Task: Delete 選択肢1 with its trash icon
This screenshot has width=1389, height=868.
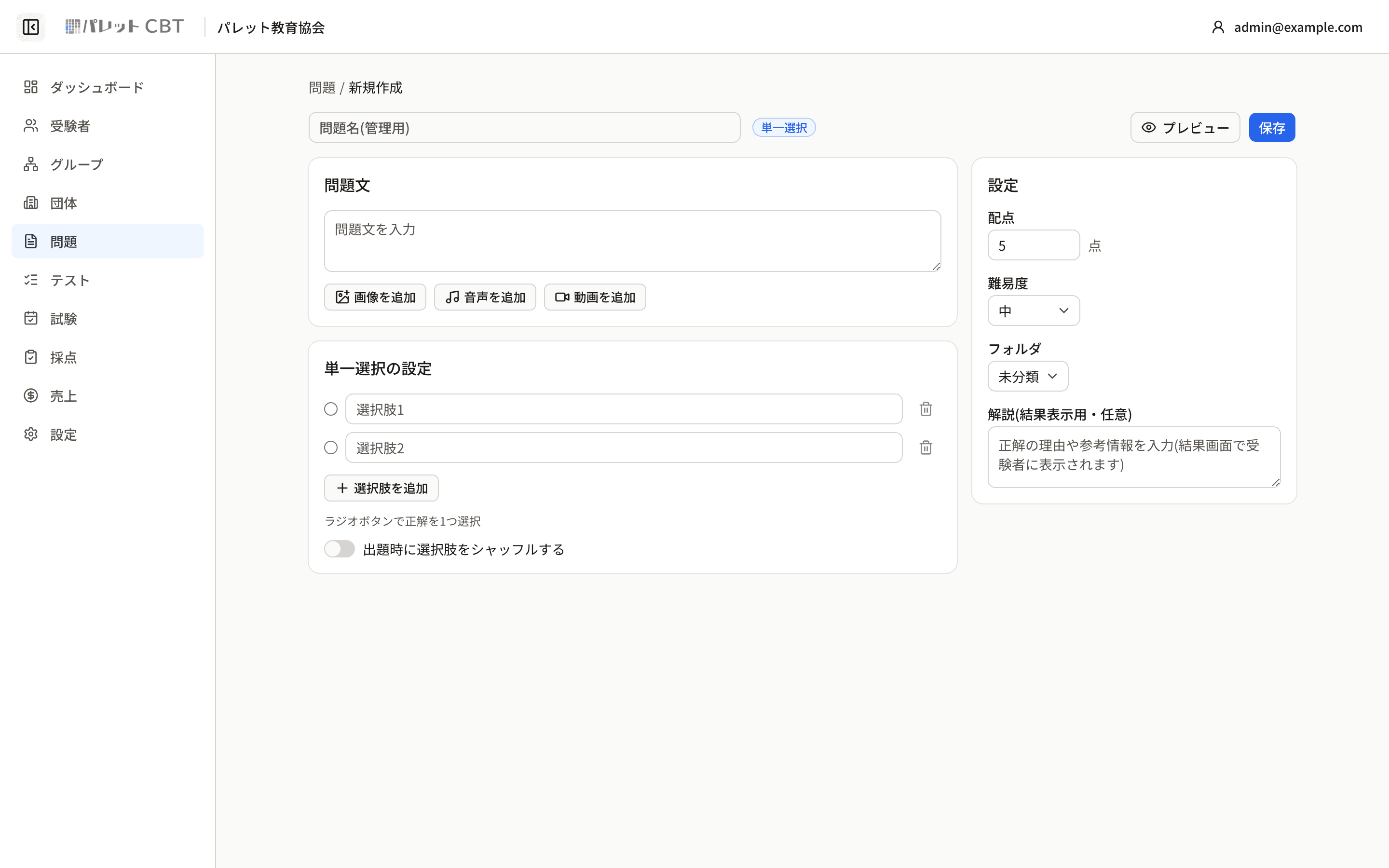Action: pyautogui.click(x=926, y=409)
